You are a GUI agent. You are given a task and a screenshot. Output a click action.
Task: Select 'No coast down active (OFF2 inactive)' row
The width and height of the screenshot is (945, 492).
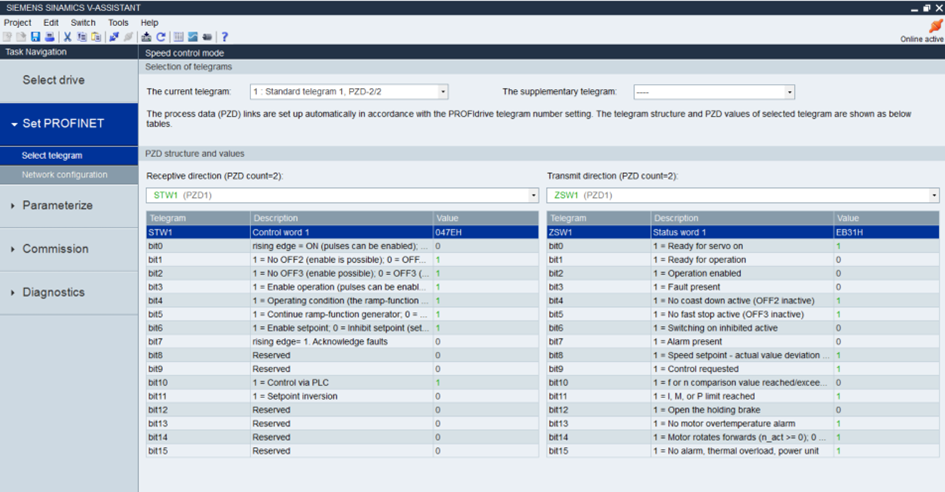pos(743,301)
